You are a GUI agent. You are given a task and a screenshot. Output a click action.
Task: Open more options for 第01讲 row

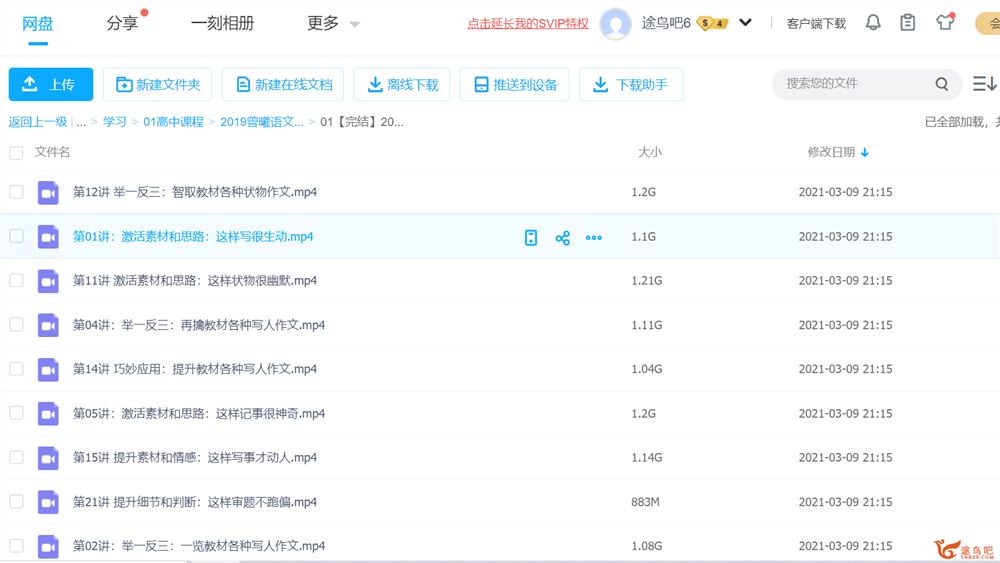pos(594,238)
